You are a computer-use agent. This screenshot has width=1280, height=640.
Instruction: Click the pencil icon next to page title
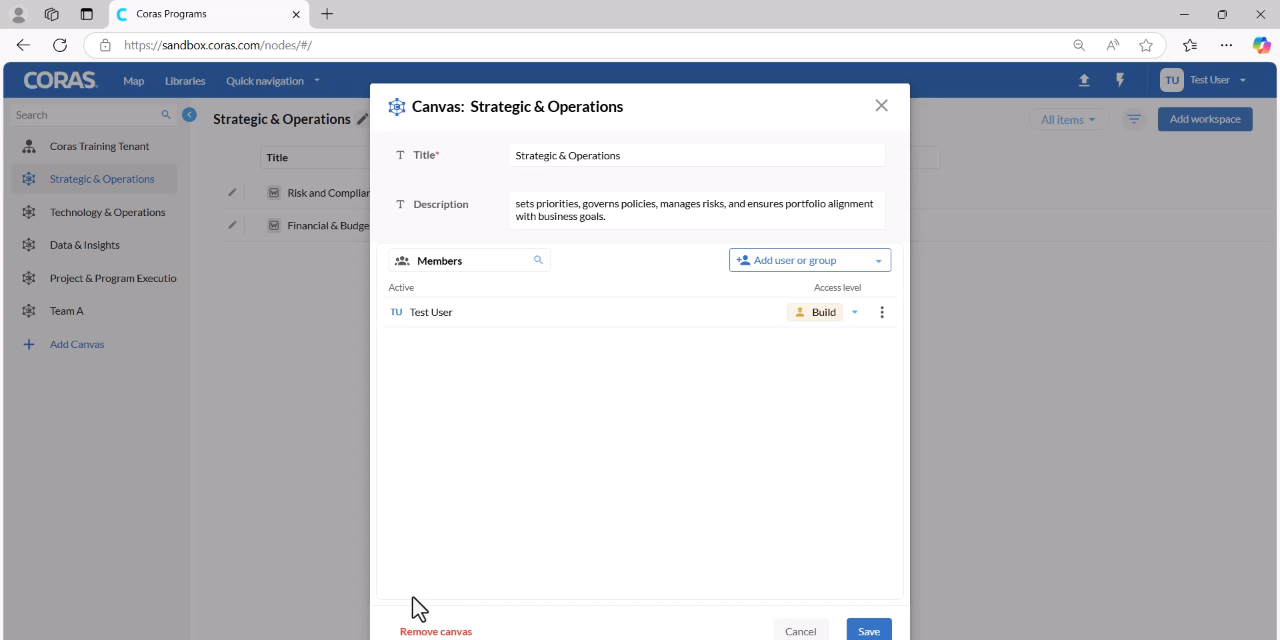click(362, 119)
